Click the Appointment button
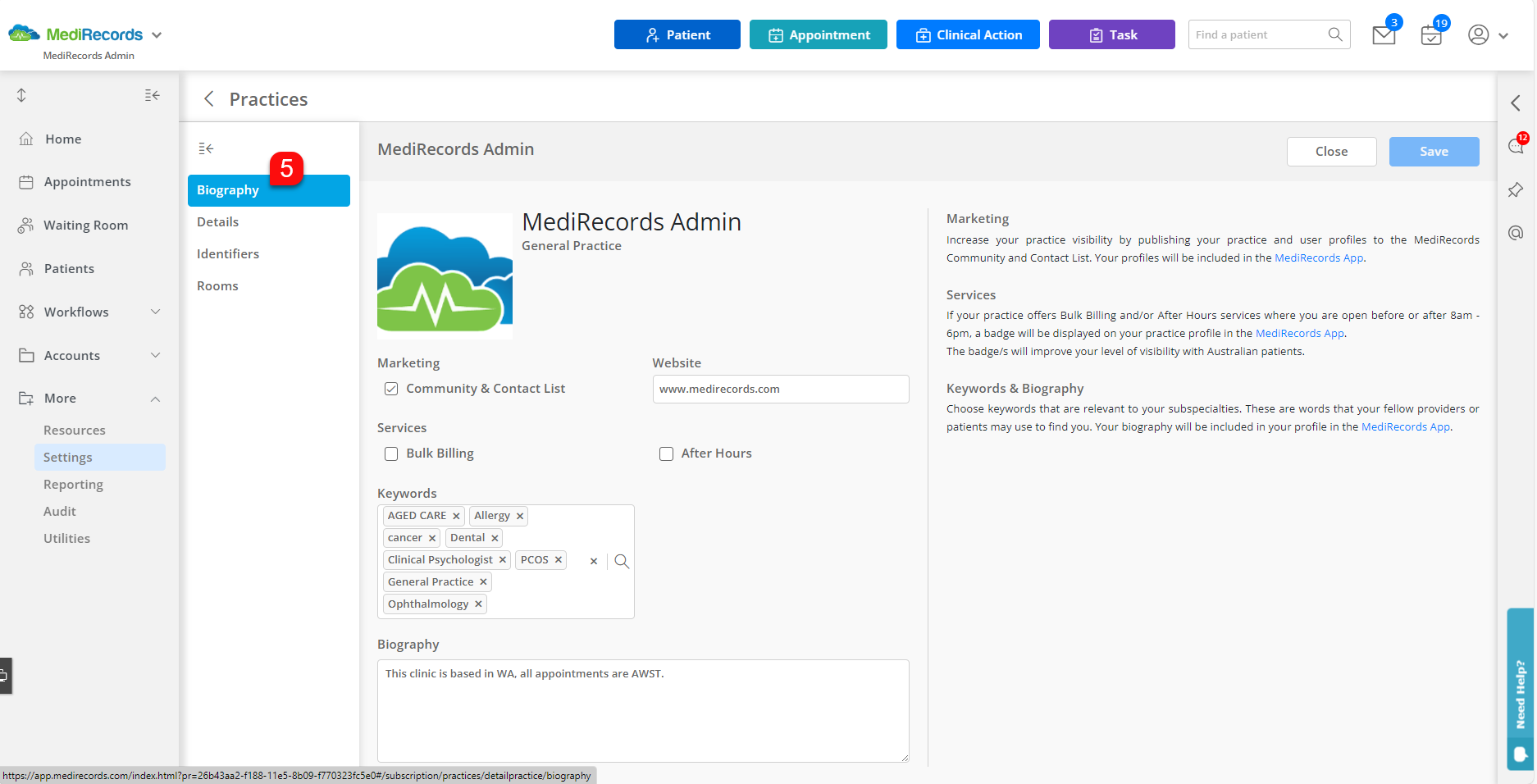The width and height of the screenshot is (1537, 784). coord(819,34)
